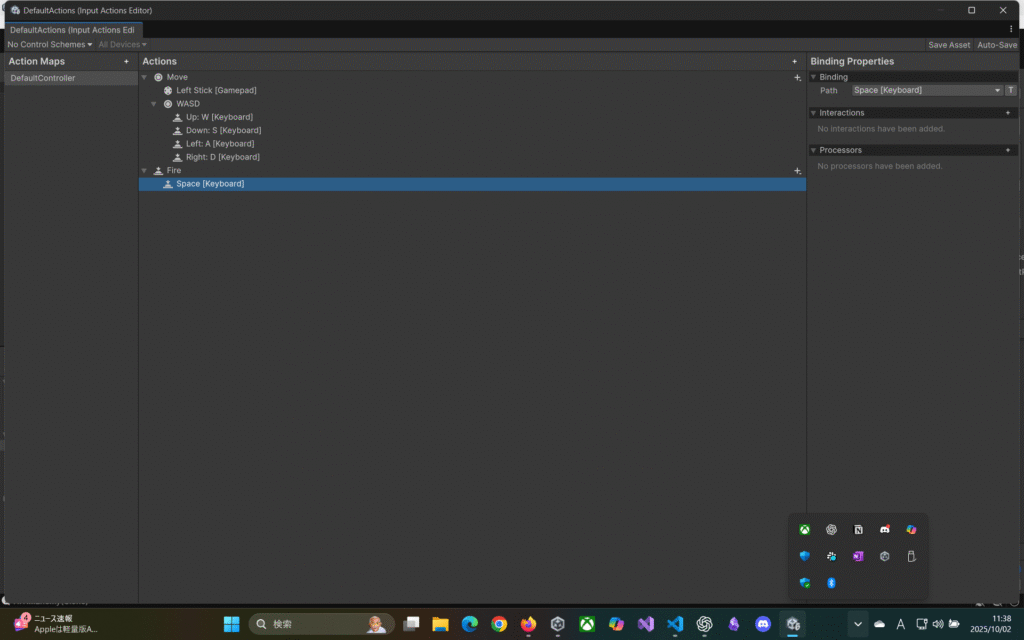
Task: Collapse the Binding section foldout
Action: point(813,77)
